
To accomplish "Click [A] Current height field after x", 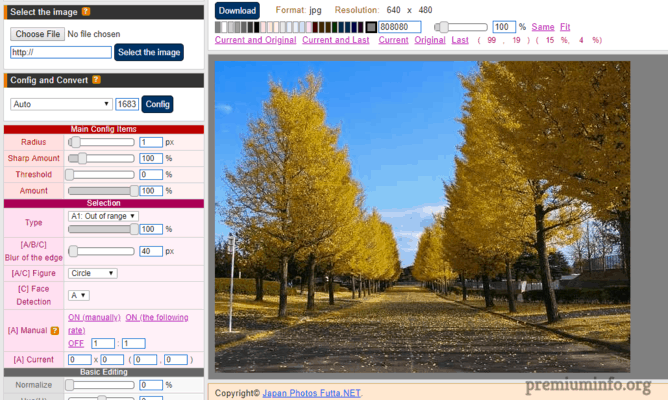I will 112,360.
